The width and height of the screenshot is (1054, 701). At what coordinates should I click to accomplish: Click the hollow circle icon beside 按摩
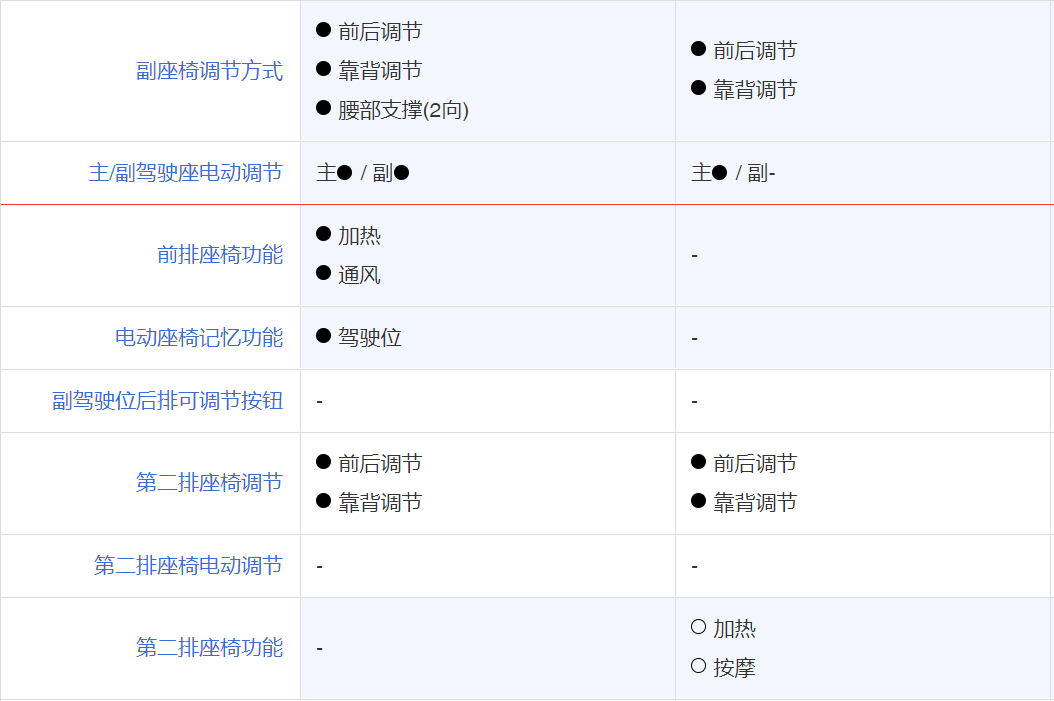coord(698,666)
